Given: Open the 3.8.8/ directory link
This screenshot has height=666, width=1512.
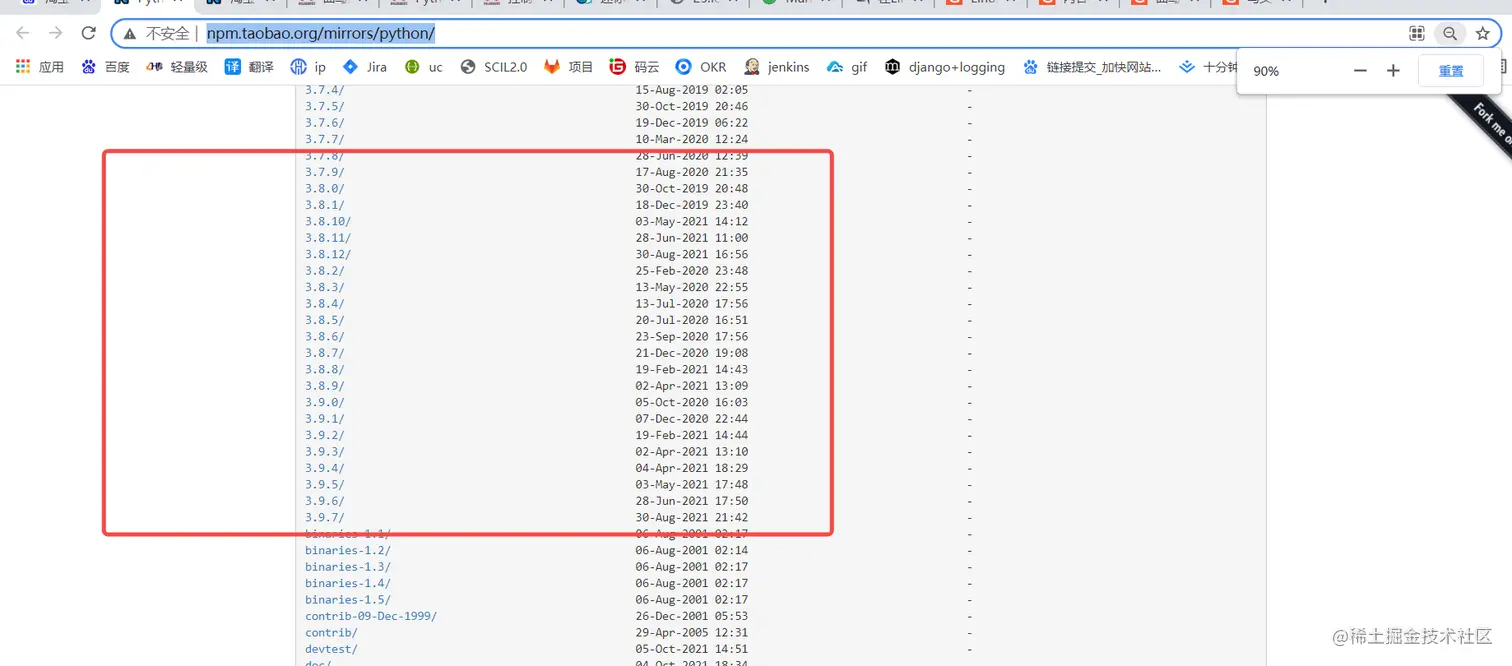Looking at the screenshot, I should pos(324,370).
